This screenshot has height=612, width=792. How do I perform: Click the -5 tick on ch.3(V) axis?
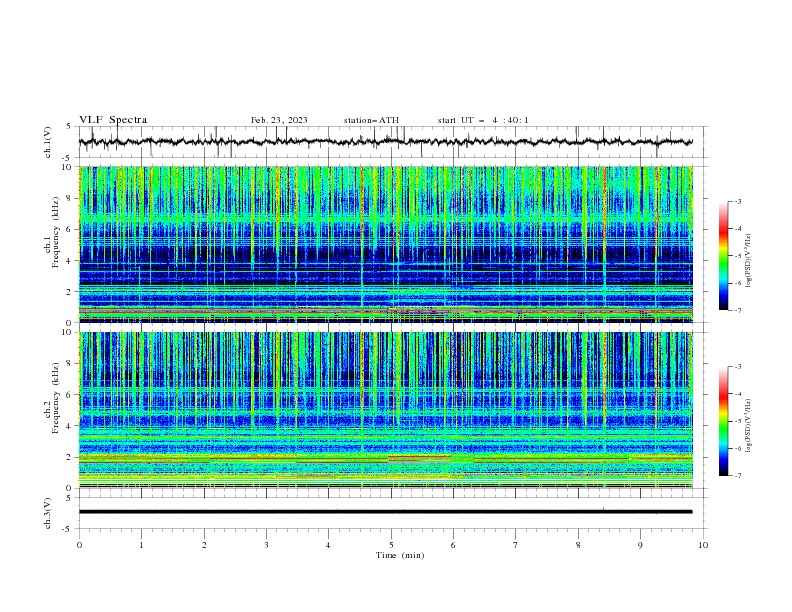(68, 529)
